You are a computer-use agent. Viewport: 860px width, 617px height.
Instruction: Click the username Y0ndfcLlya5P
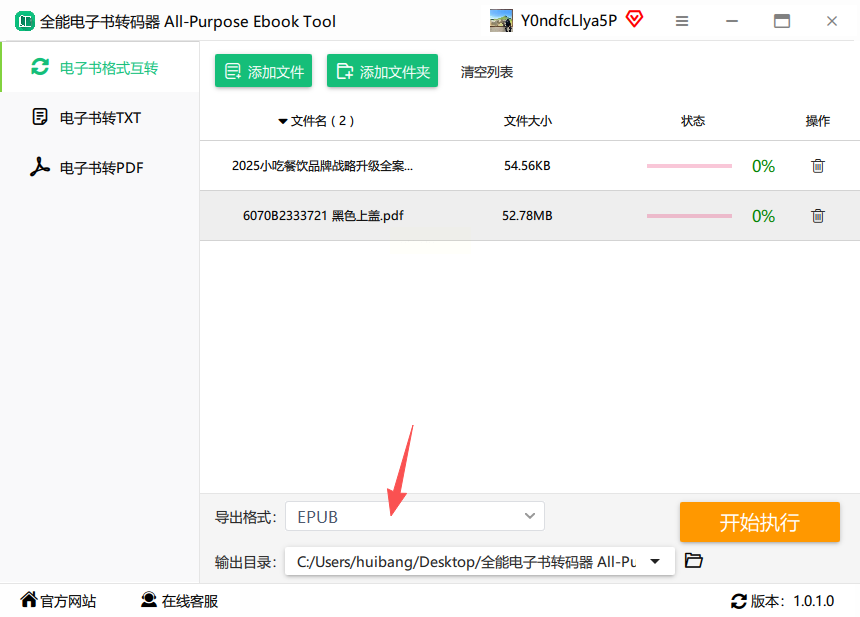(569, 21)
